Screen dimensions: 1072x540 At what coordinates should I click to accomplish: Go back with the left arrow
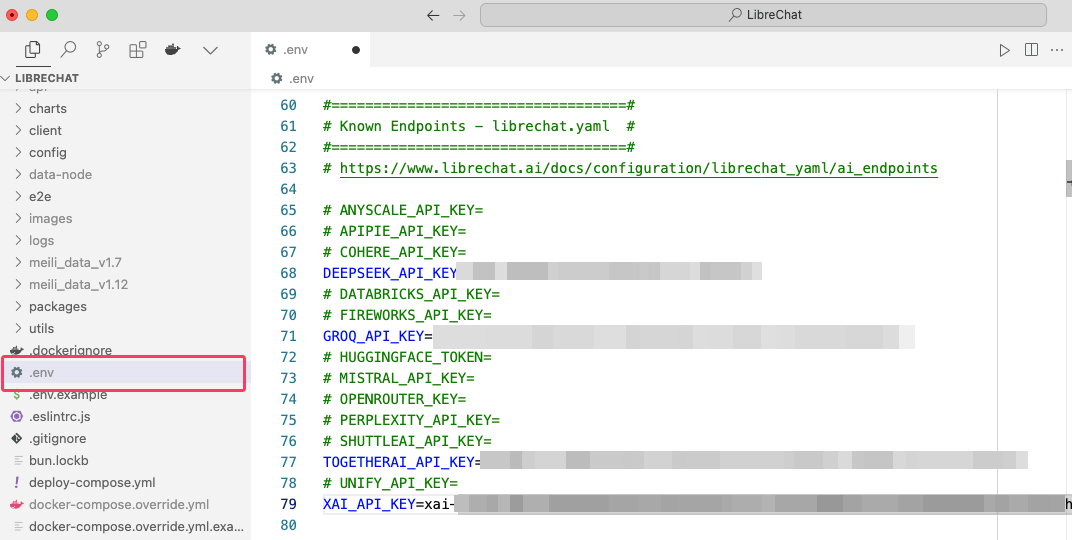433,15
